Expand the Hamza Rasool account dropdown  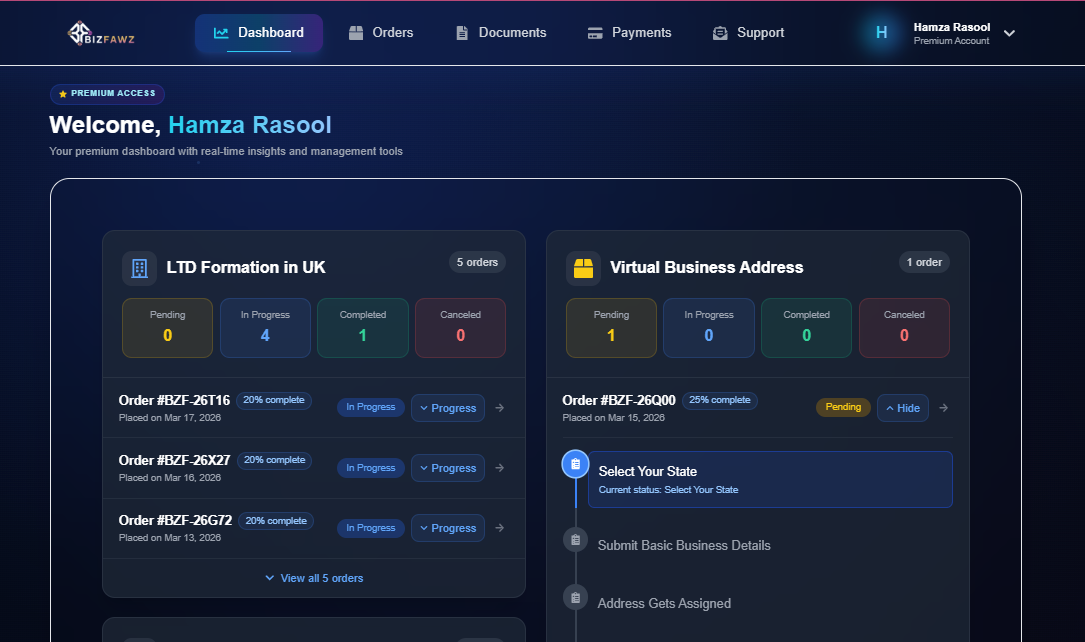coord(1009,33)
